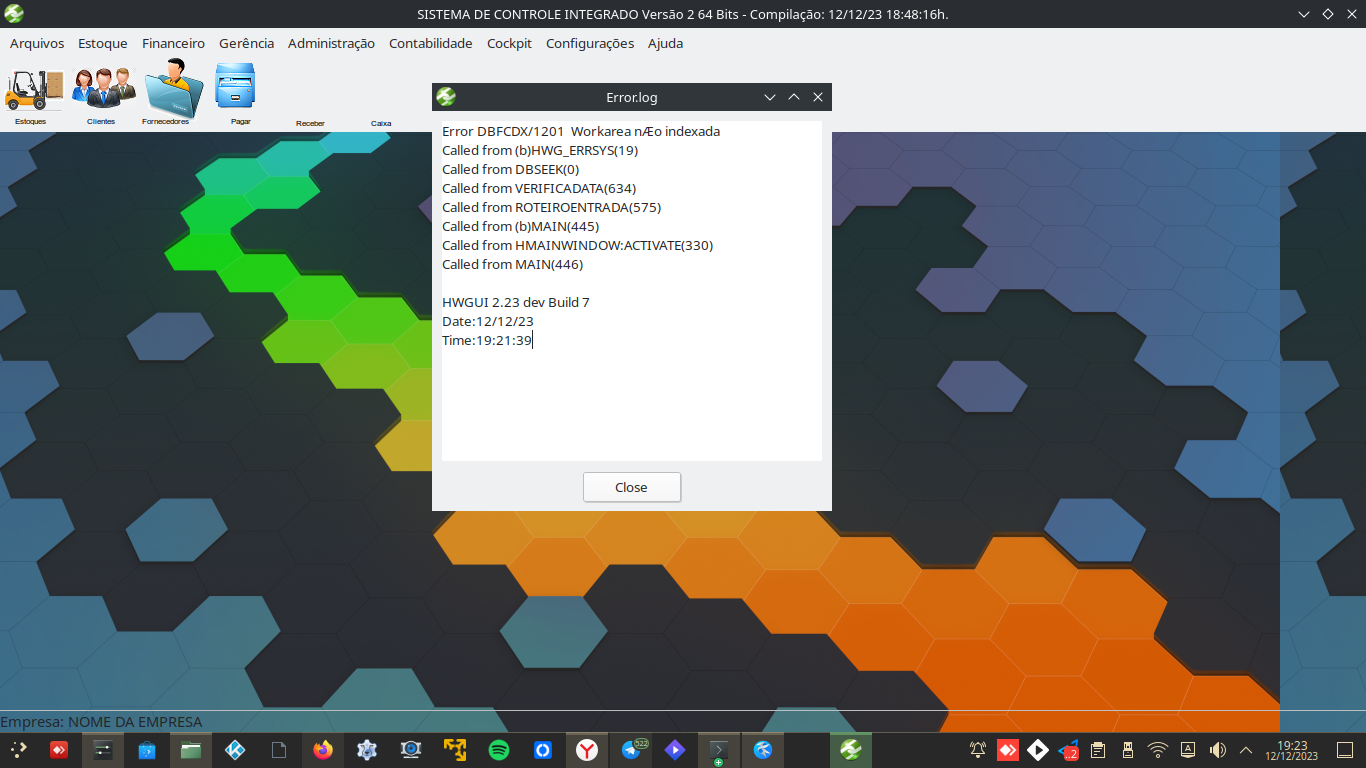The image size is (1366, 768).
Task: Open the system settings sliders taskbar icon
Action: pos(103,749)
